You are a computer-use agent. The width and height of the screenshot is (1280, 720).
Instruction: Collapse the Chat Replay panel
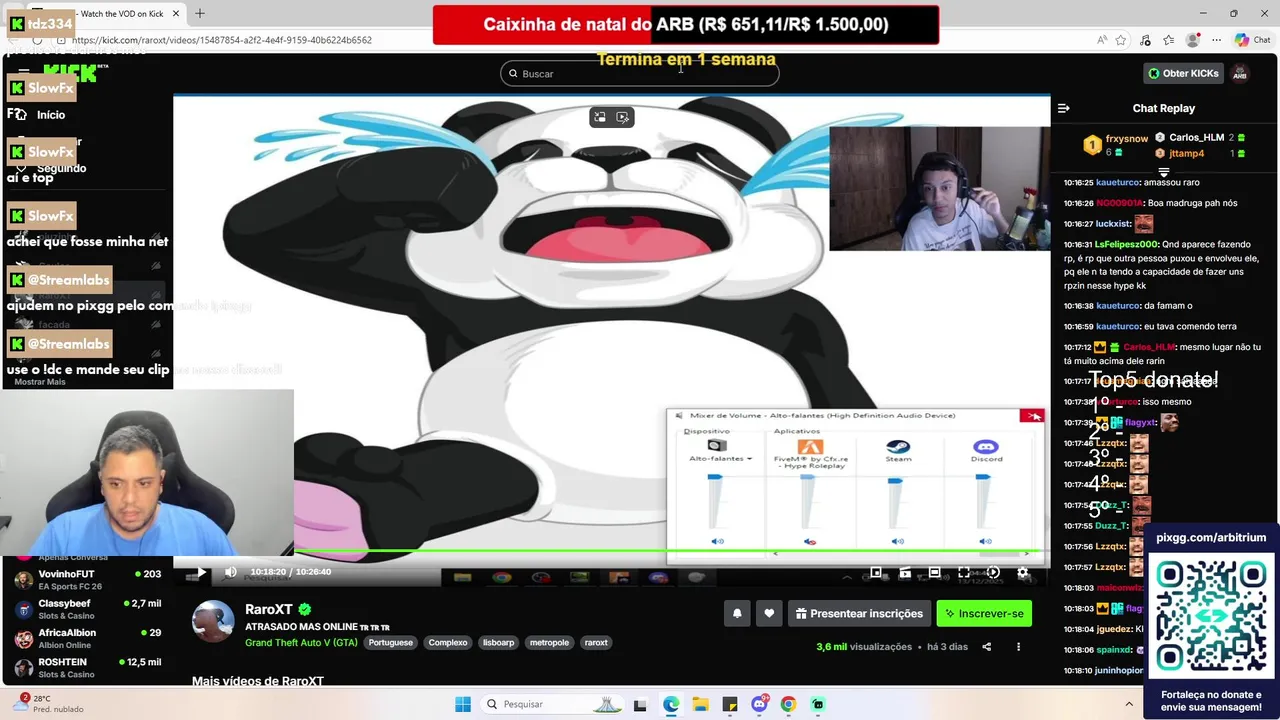point(1064,108)
